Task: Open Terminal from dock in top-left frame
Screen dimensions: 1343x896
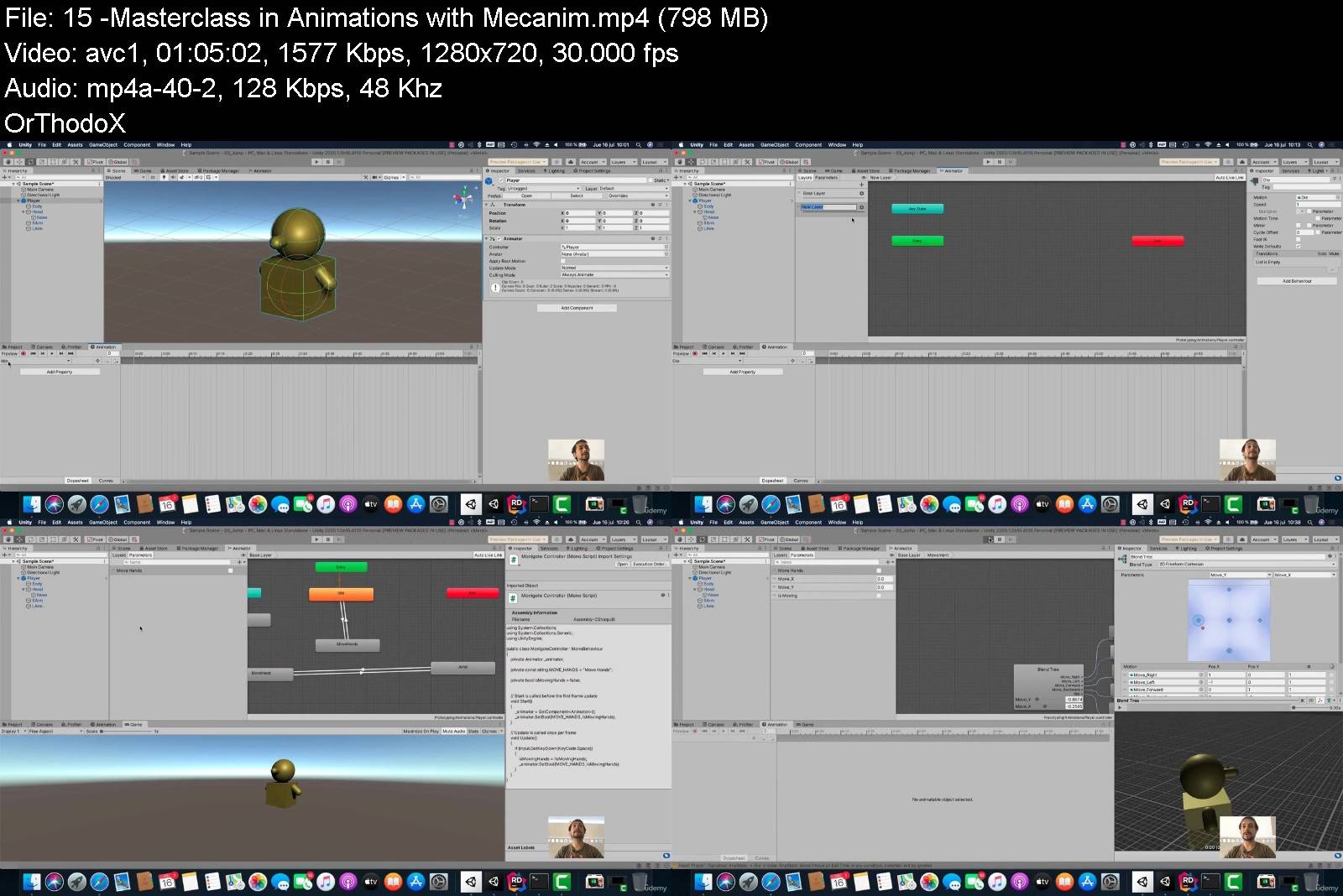Action: coord(539,504)
